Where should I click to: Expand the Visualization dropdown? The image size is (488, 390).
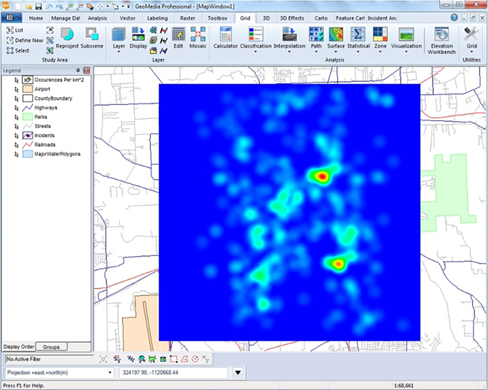(x=406, y=52)
